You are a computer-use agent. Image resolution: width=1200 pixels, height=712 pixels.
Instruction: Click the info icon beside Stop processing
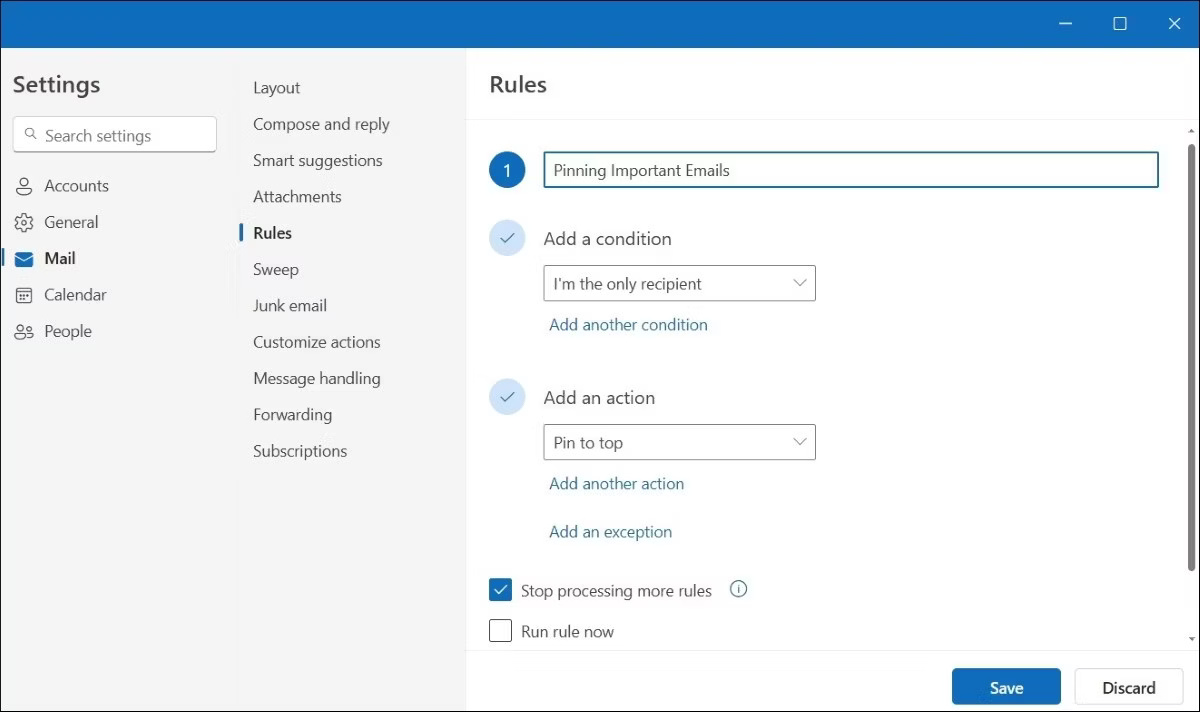coord(739,589)
